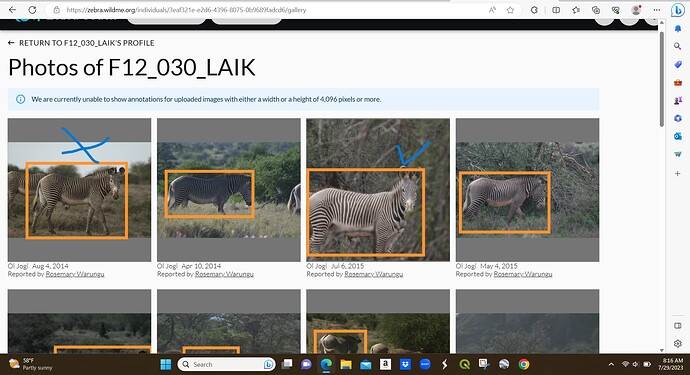The image size is (690, 375).
Task: Open Tools briefcase icon in sidebar
Action: tap(678, 82)
